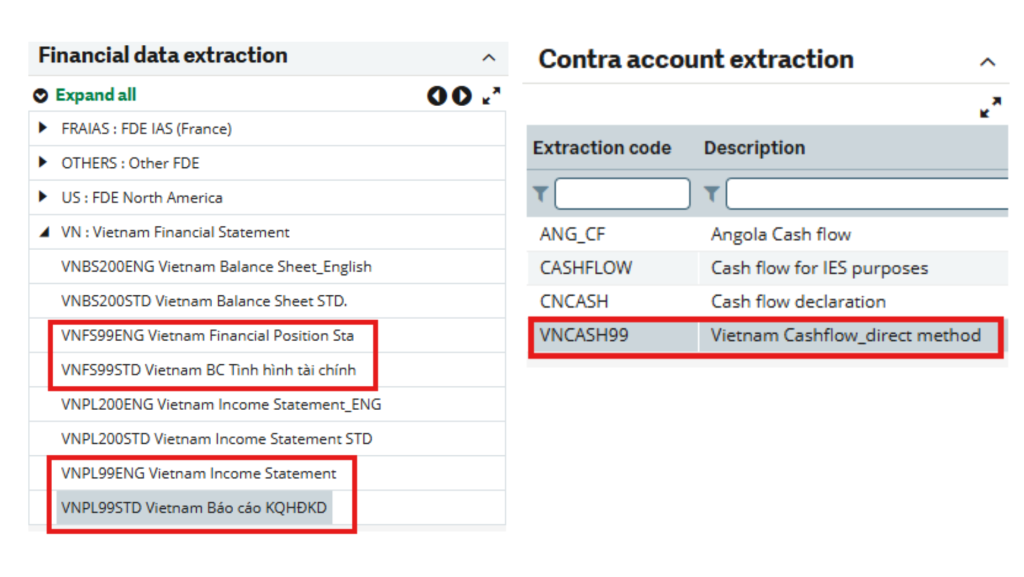Click the filter funnel icon for Description
Viewport: 1024px width, 577px height.
pos(710,193)
